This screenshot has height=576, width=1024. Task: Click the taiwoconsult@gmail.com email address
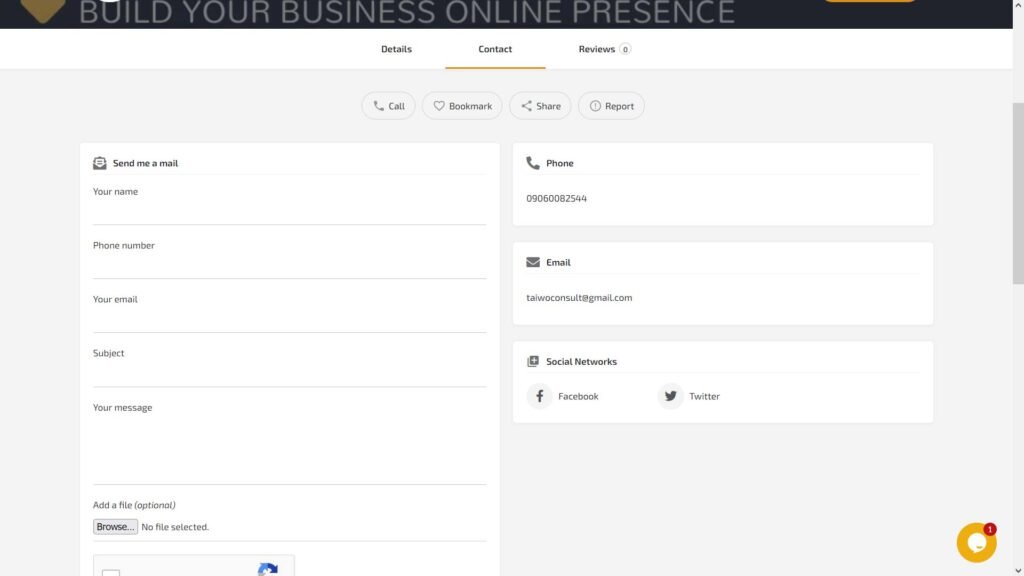pyautogui.click(x=578, y=297)
